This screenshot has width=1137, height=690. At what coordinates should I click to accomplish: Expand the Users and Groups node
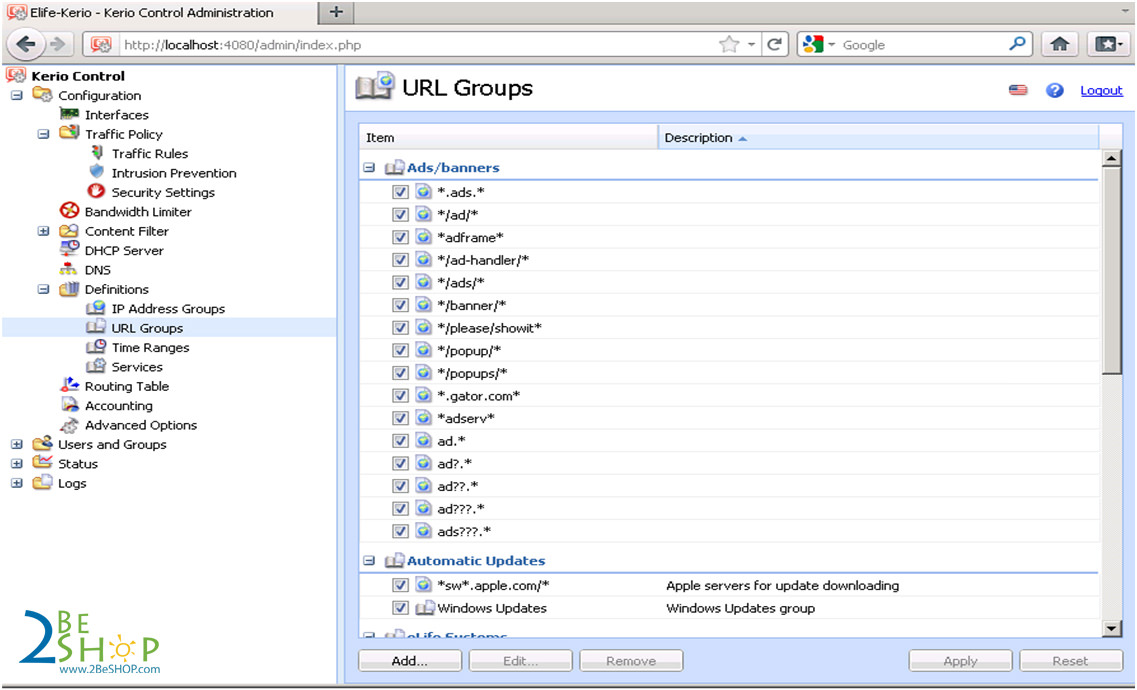(x=17, y=444)
